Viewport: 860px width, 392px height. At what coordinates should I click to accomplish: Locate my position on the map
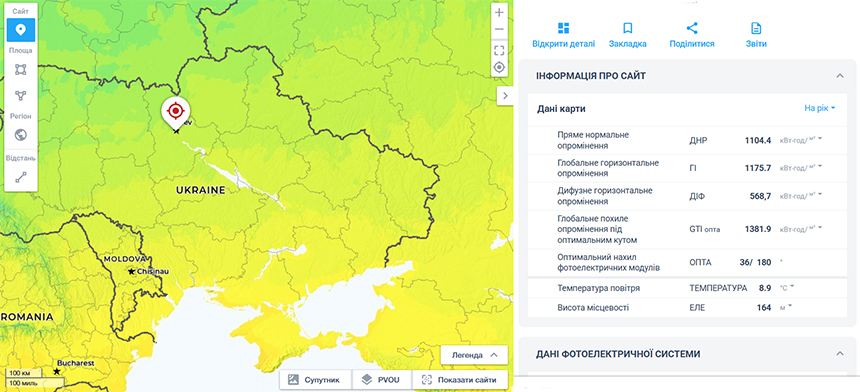point(499,67)
